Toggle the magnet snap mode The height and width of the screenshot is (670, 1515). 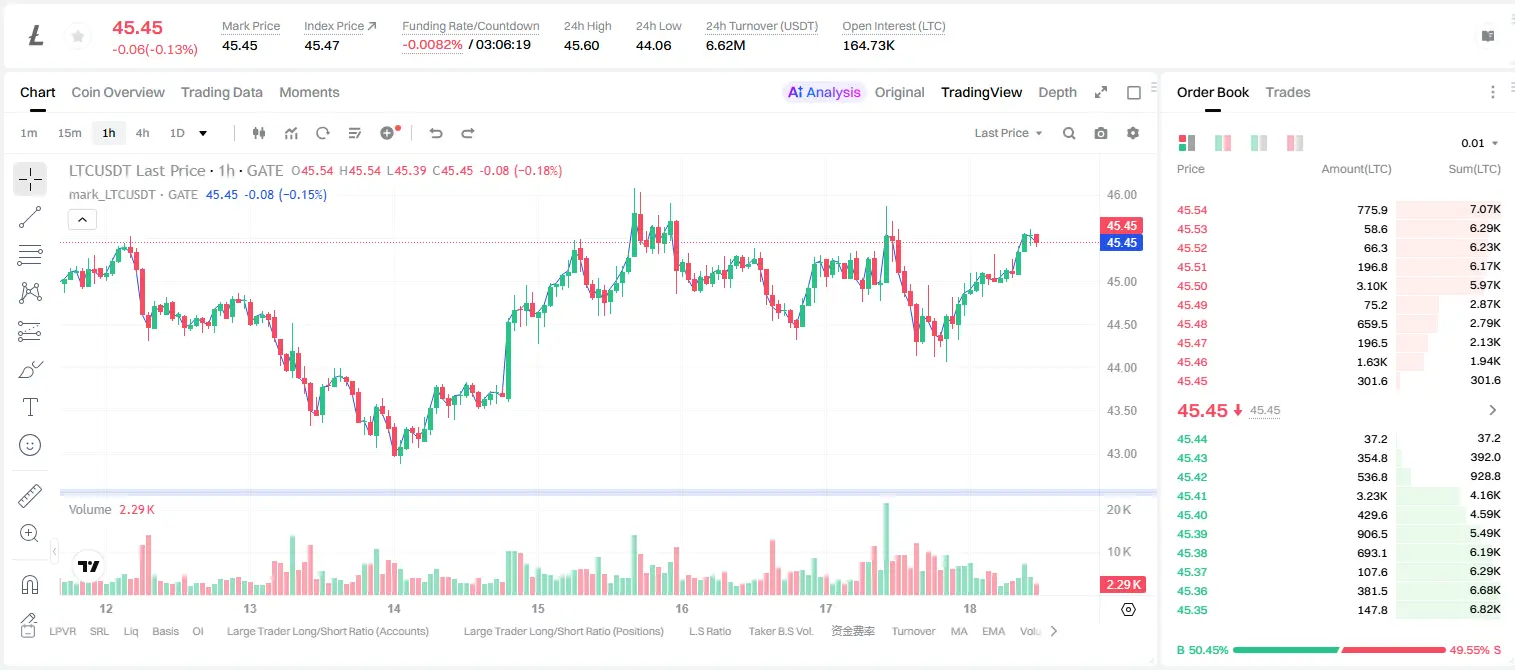click(x=30, y=584)
